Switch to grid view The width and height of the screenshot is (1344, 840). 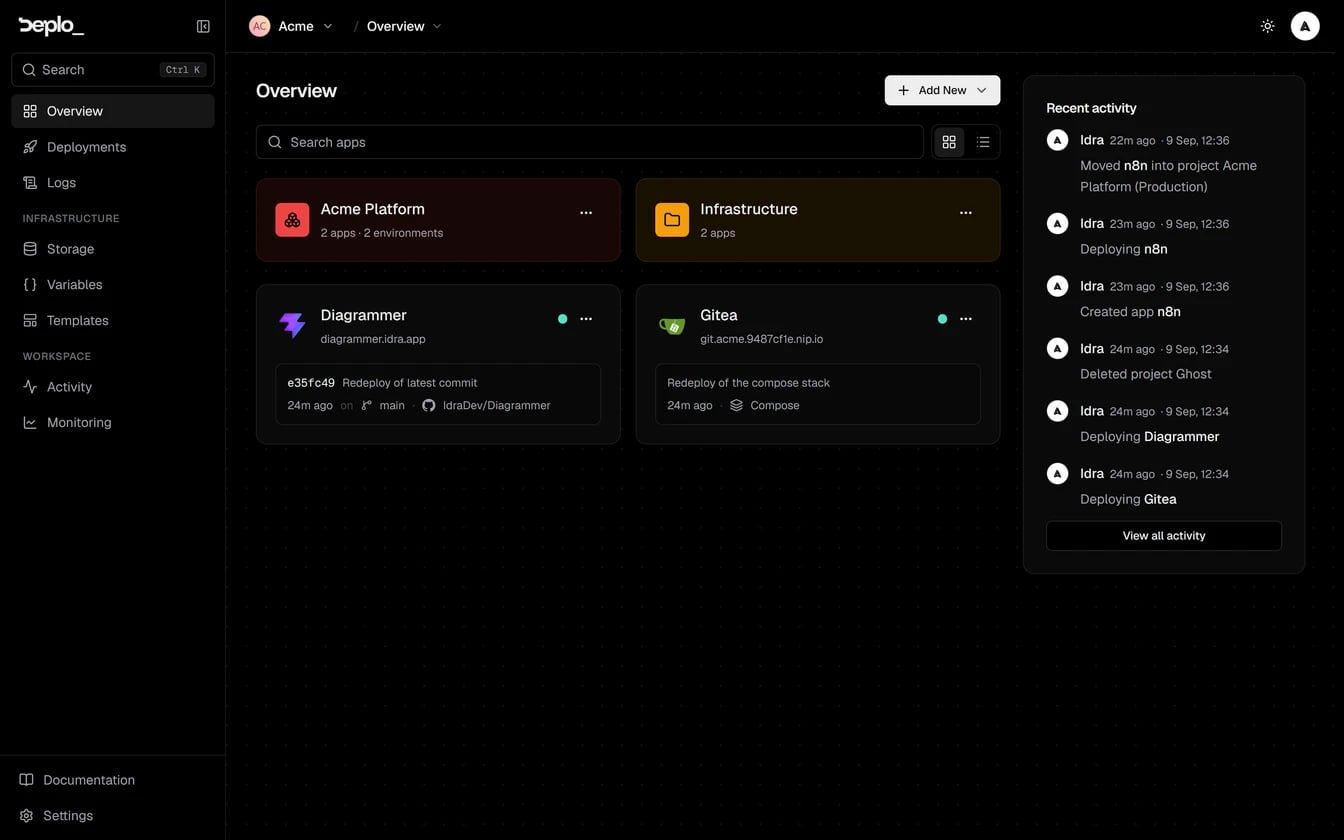click(949, 142)
